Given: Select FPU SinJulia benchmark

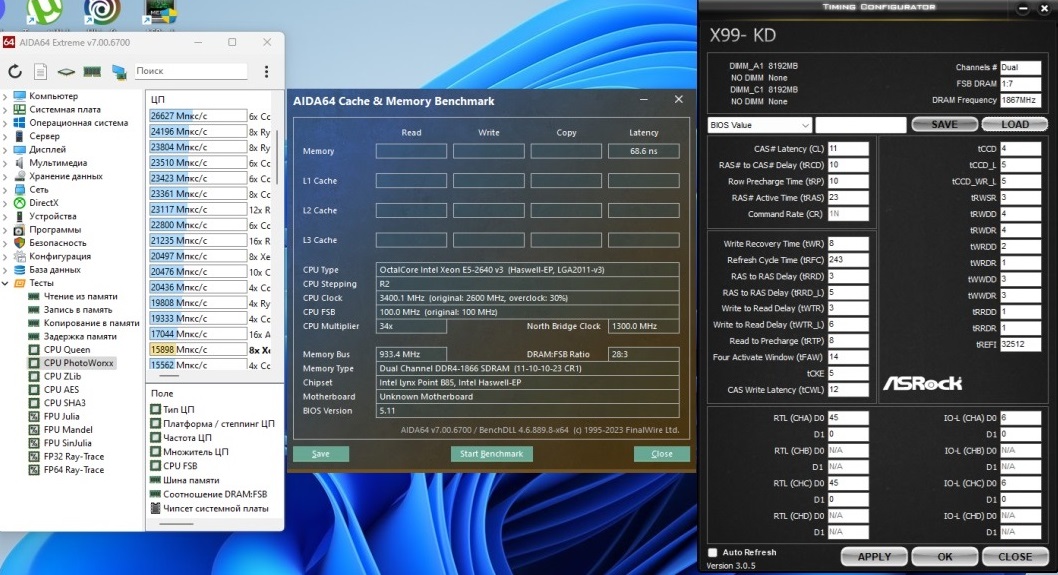Looking at the screenshot, I should (x=67, y=443).
